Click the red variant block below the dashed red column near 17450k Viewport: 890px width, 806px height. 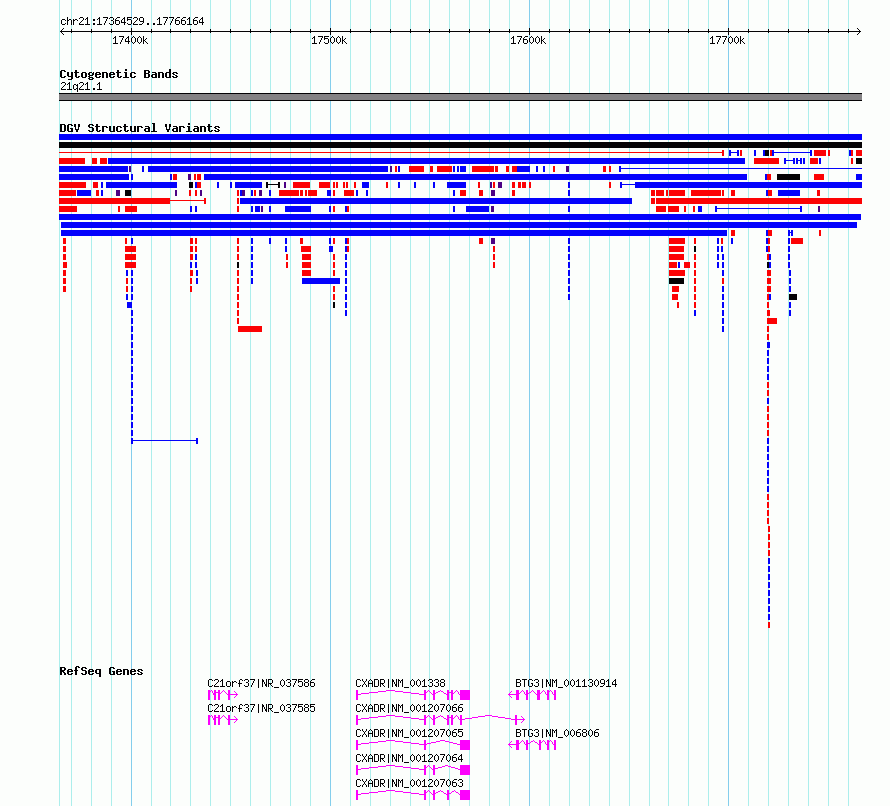pyautogui.click(x=250, y=329)
